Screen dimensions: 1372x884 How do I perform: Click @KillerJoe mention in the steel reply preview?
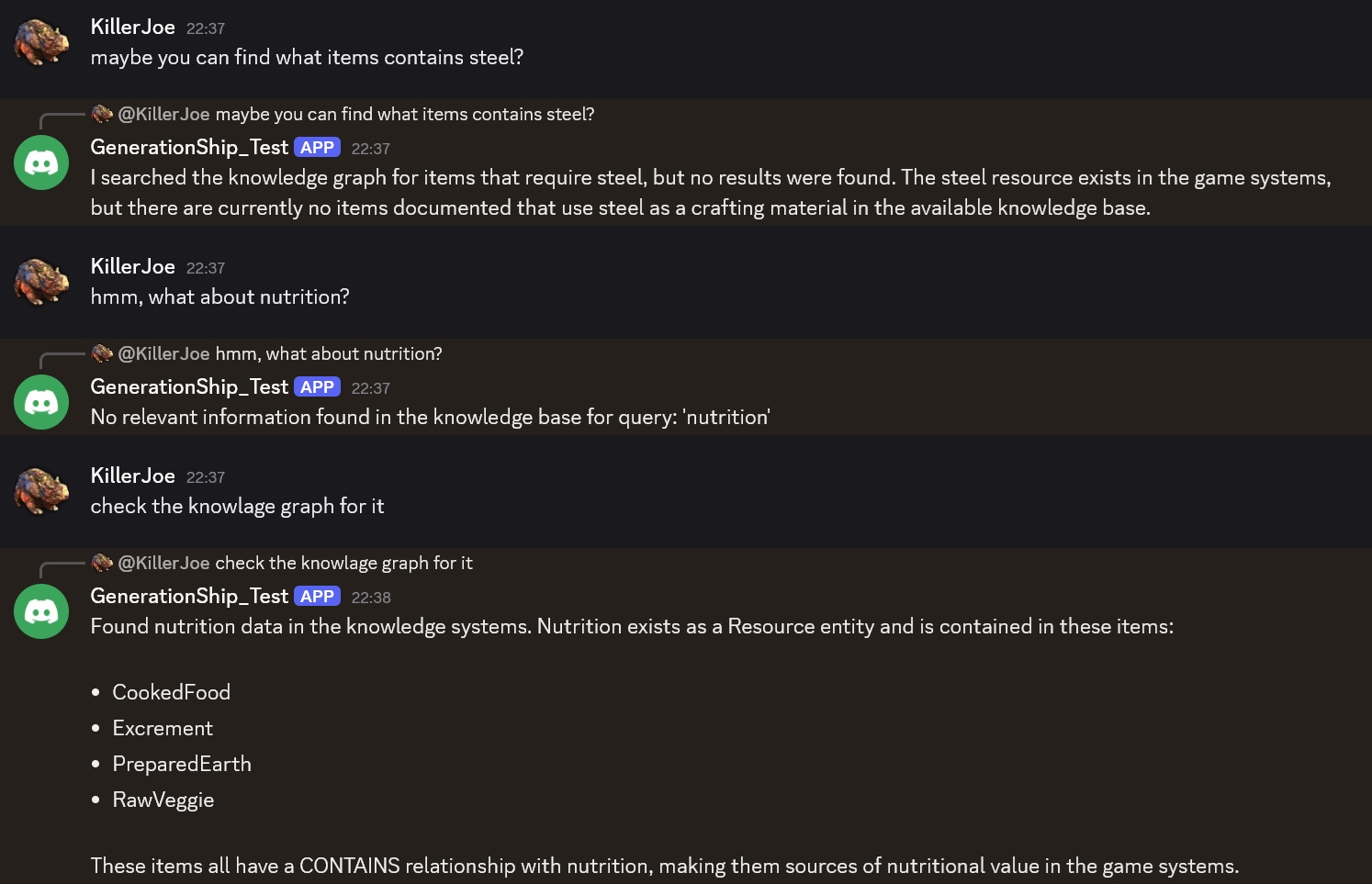click(x=164, y=115)
